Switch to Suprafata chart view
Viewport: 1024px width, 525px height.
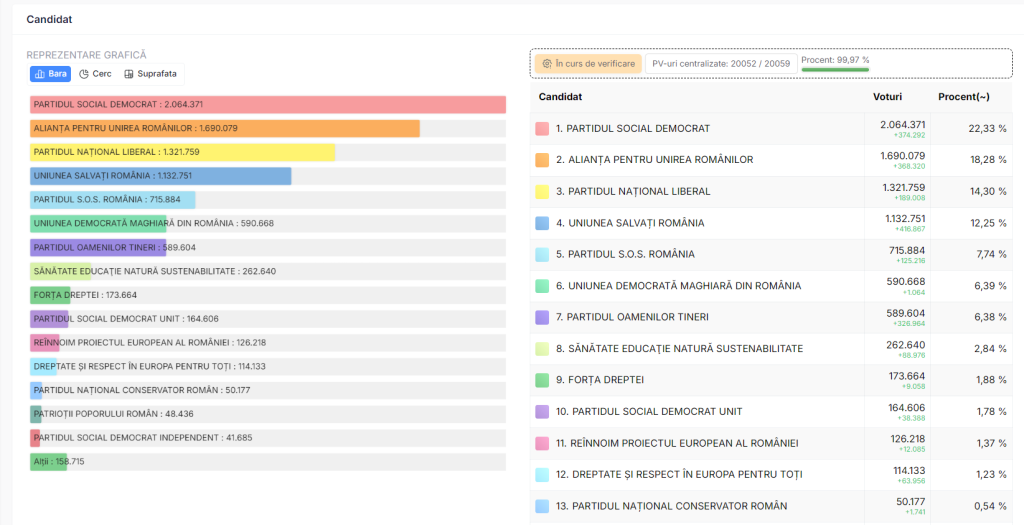[x=151, y=74]
